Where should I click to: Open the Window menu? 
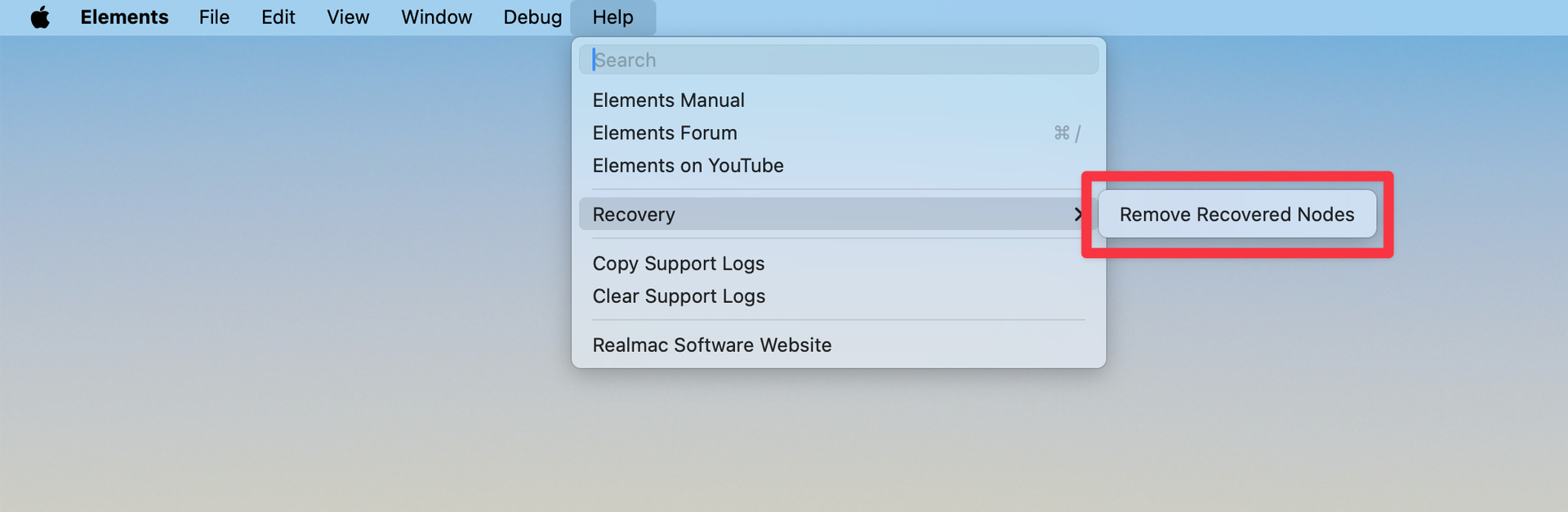436,17
